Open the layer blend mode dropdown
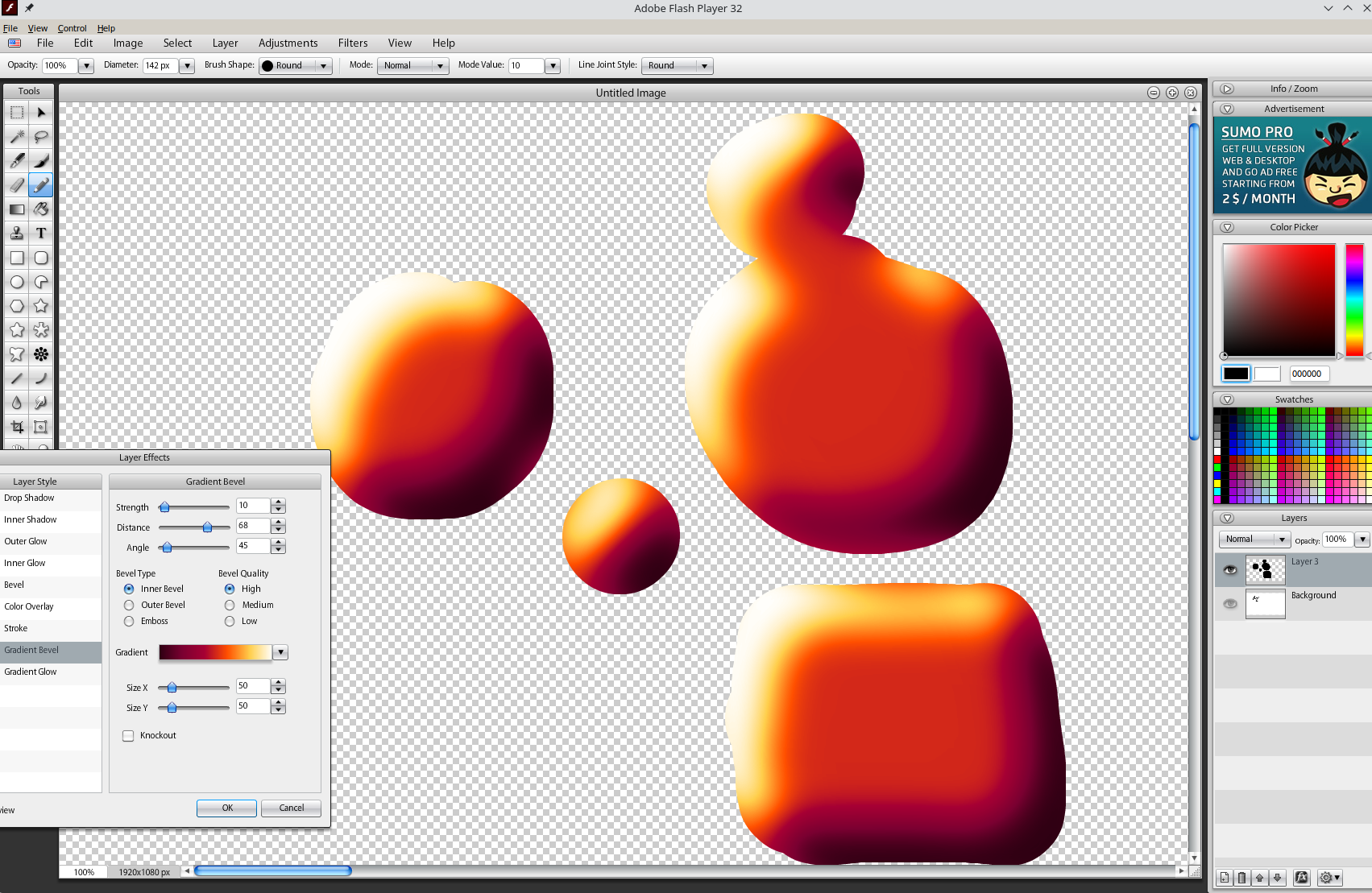Viewport: 1372px width, 893px height. (x=1254, y=540)
